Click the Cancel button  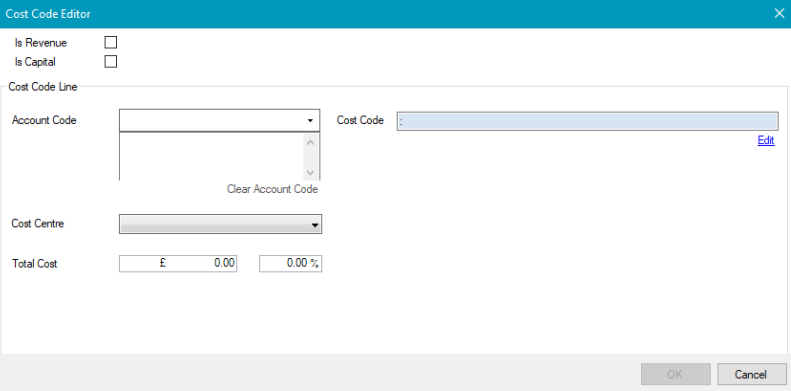click(751, 374)
